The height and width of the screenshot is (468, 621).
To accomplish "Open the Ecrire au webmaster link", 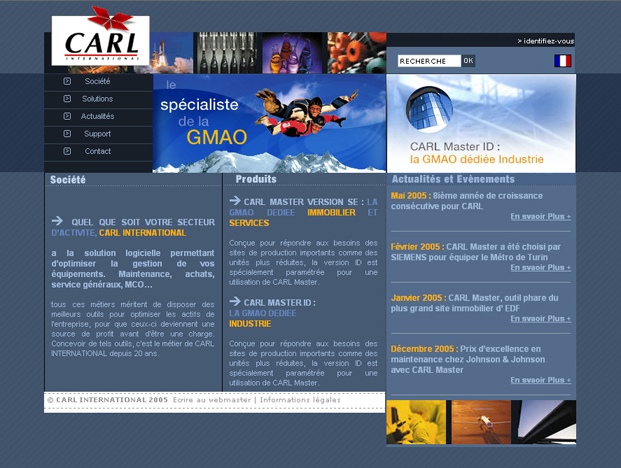I will (212, 400).
